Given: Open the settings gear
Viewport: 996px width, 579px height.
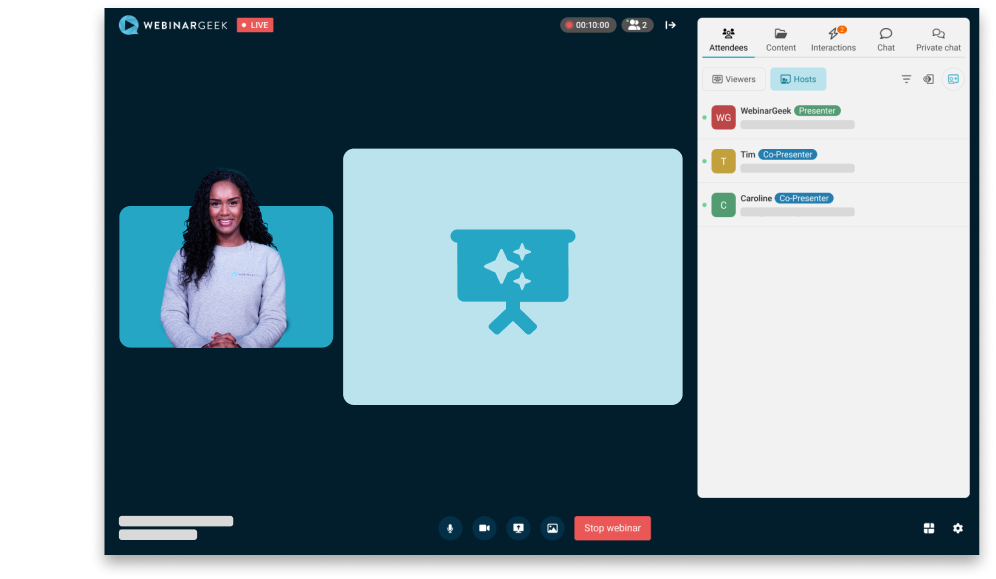Looking at the screenshot, I should tap(958, 528).
